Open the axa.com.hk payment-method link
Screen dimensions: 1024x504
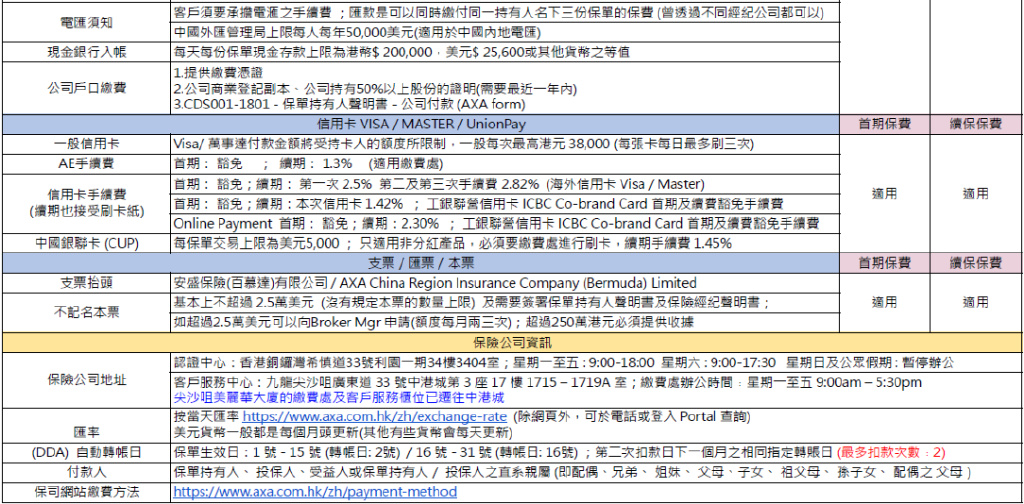click(315, 492)
